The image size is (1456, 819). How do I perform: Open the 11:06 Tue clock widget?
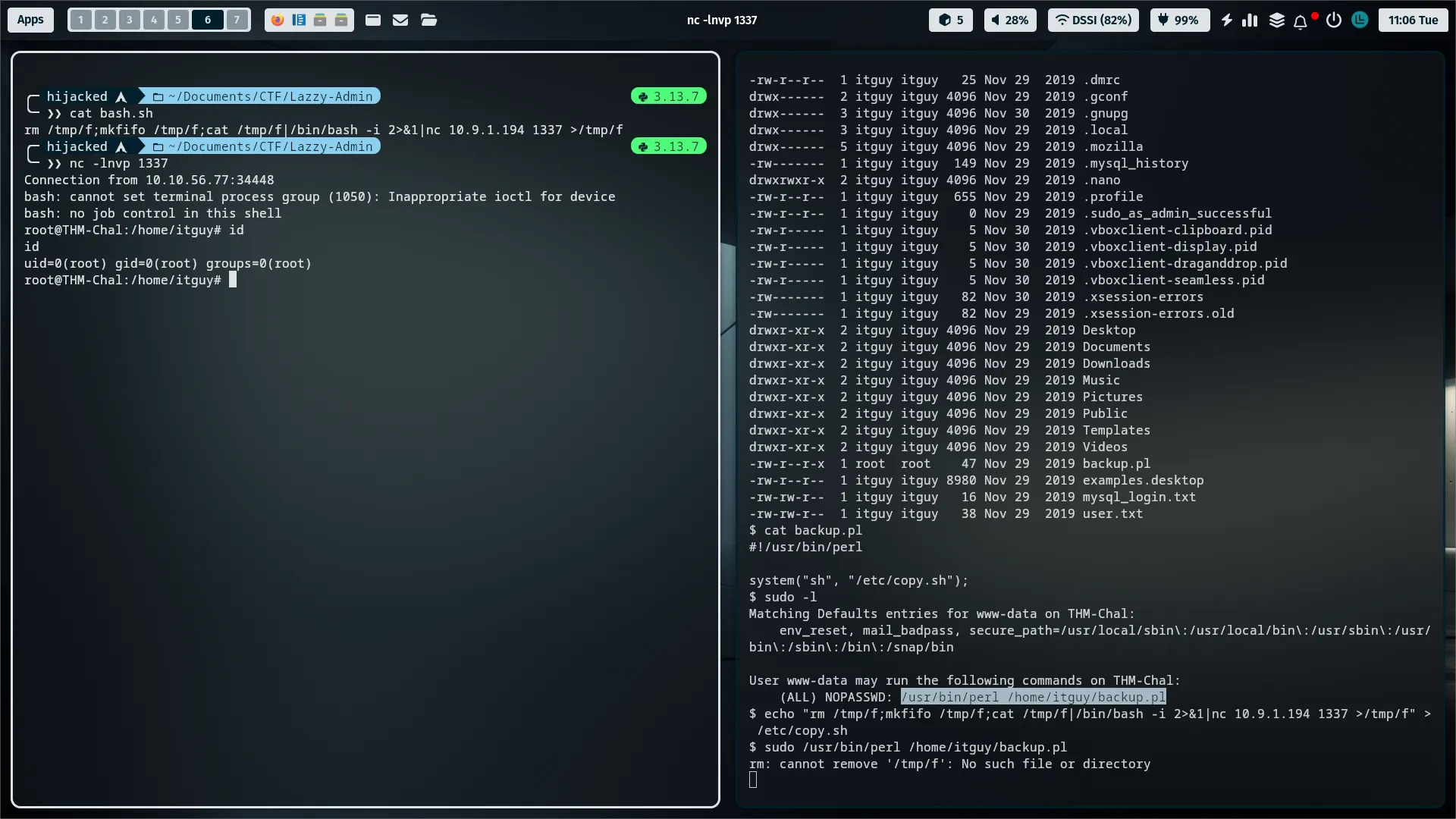(x=1413, y=20)
